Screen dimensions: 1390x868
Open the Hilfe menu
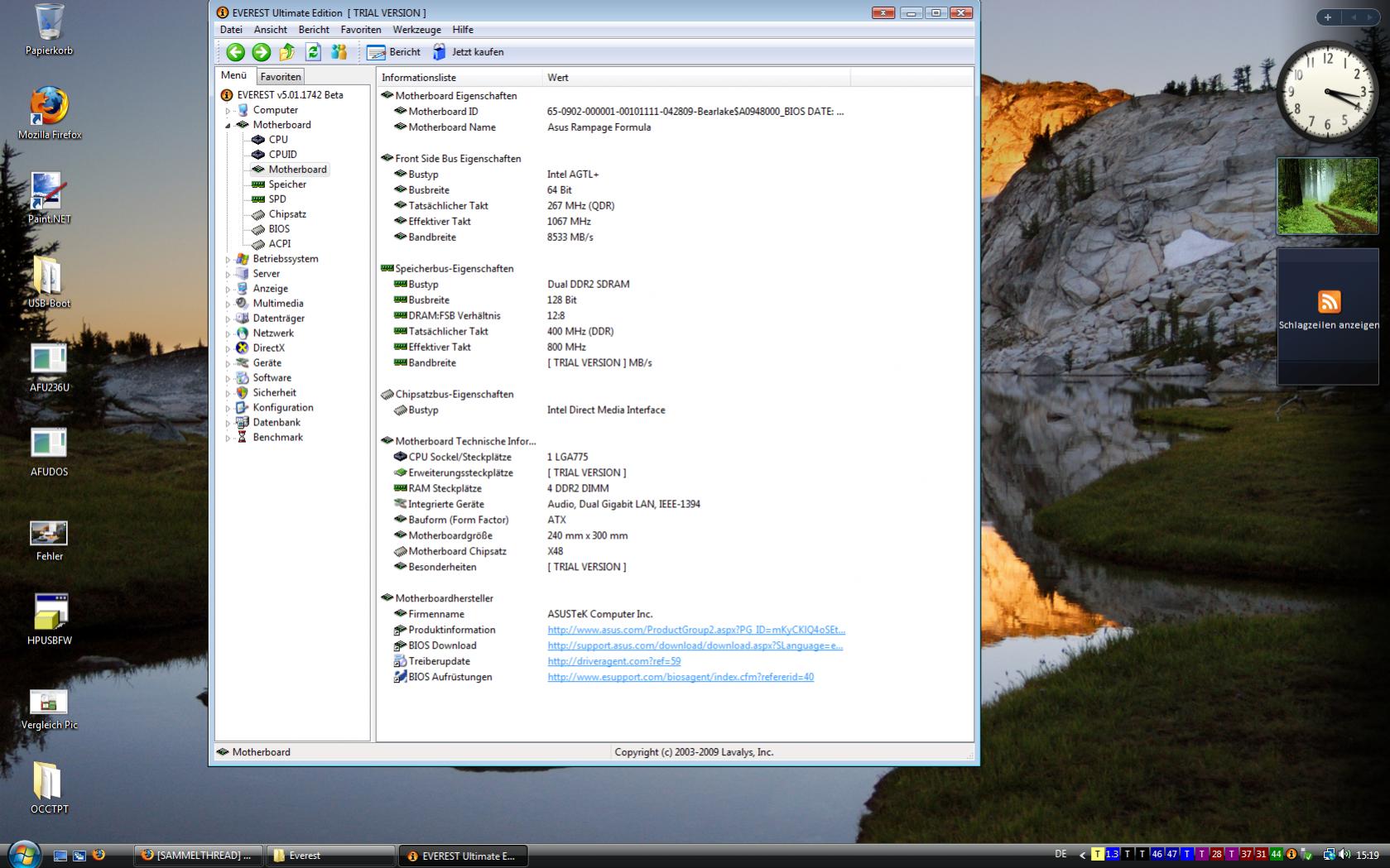tap(463, 30)
